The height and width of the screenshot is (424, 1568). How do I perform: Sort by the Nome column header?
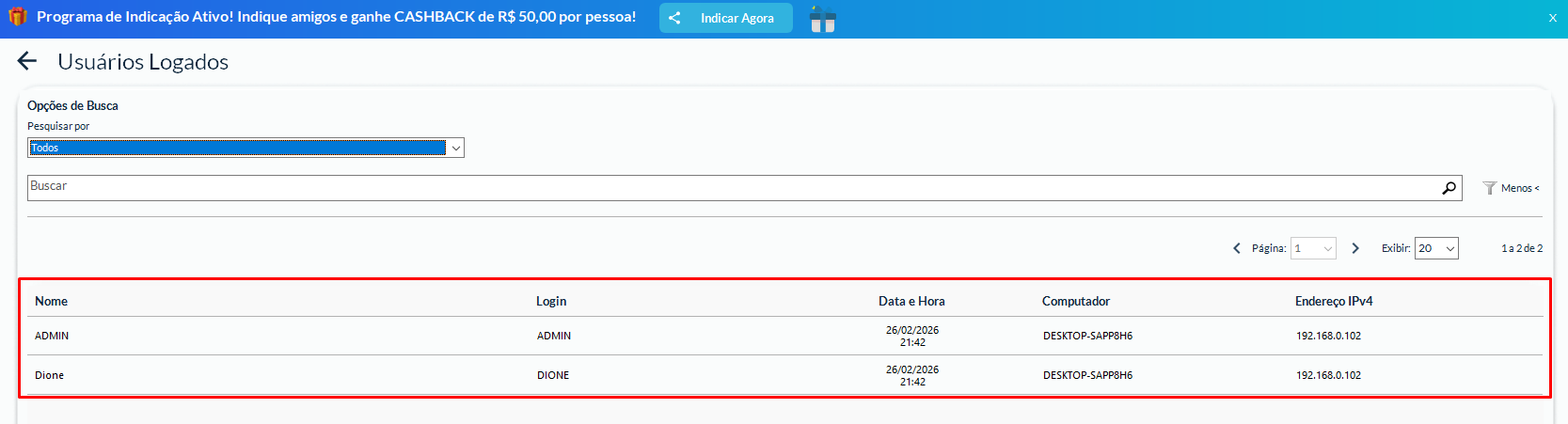pos(52,301)
